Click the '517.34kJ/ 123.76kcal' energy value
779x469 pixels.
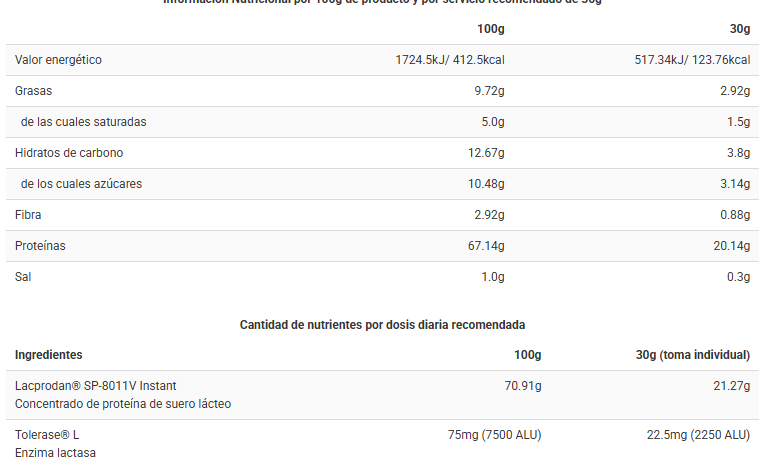tap(692, 60)
